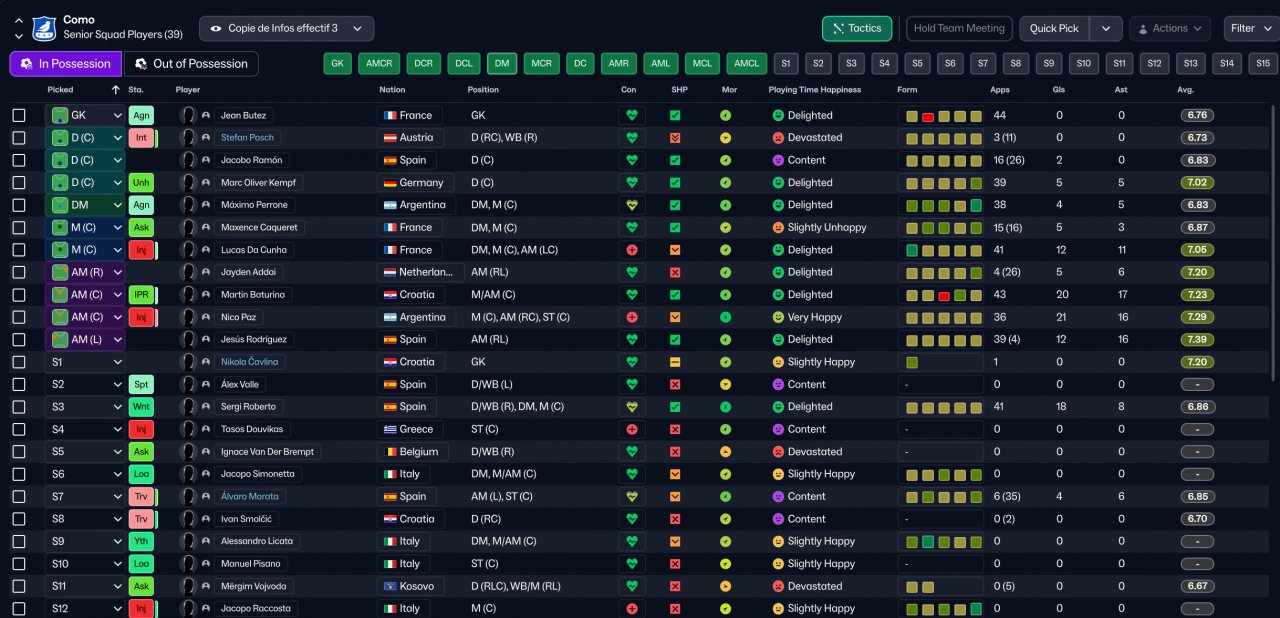Click the Tactics button
Screen dimensions: 1280x618
pos(858,28)
